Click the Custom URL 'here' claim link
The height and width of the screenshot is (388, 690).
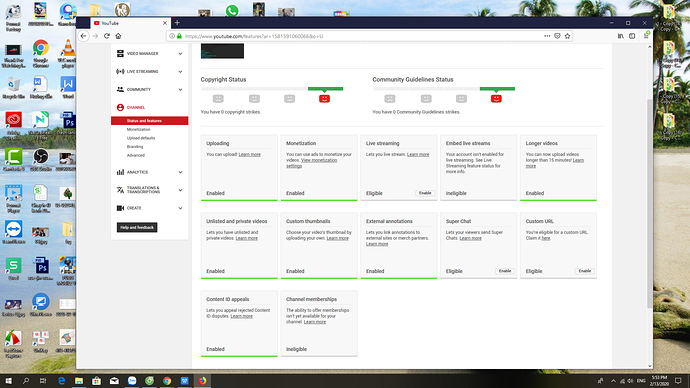tap(546, 238)
